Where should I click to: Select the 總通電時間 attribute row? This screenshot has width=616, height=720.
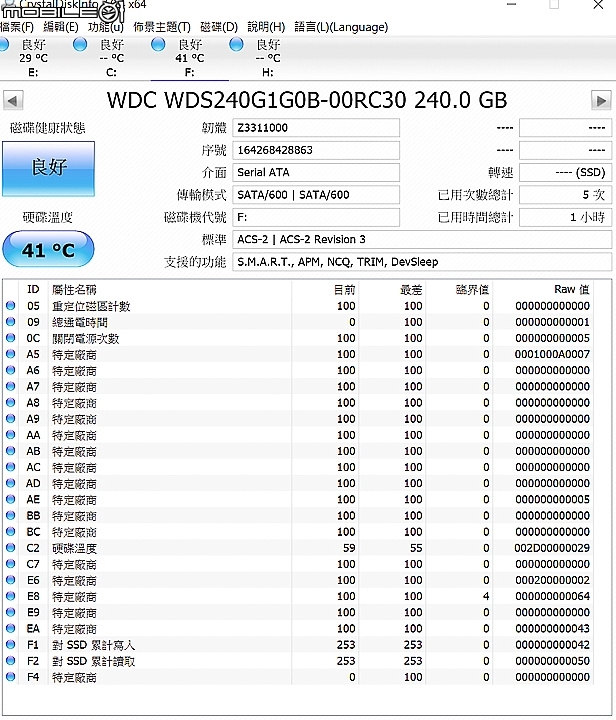tap(298, 322)
